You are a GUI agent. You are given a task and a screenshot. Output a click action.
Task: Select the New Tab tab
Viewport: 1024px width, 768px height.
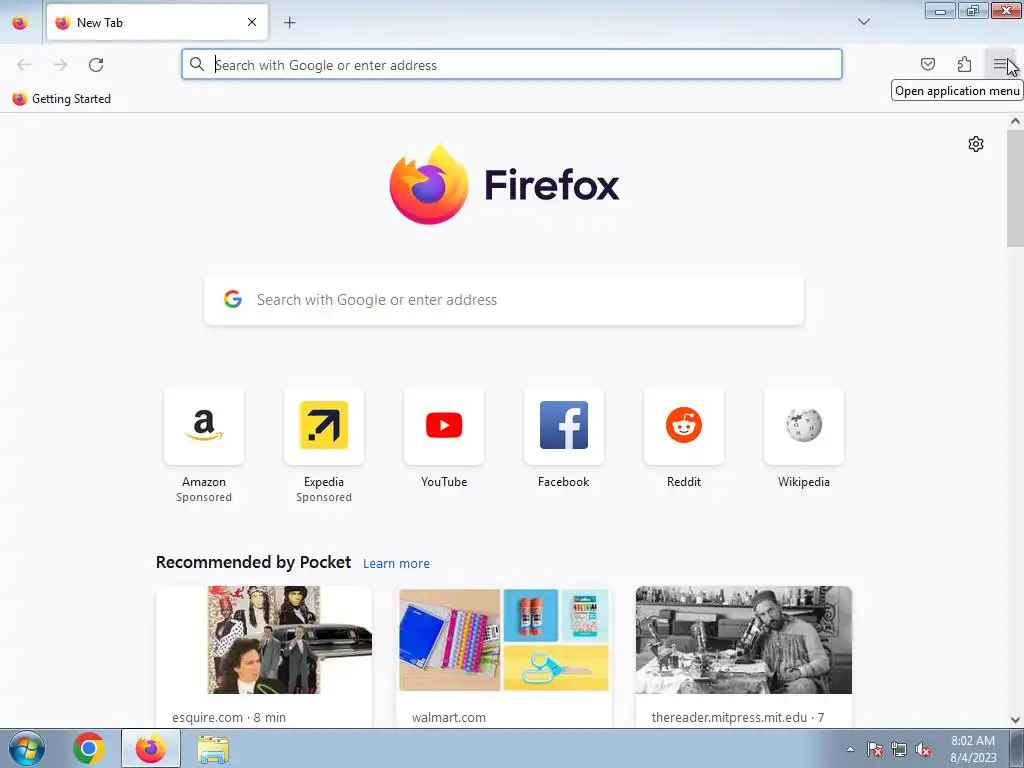click(x=157, y=22)
